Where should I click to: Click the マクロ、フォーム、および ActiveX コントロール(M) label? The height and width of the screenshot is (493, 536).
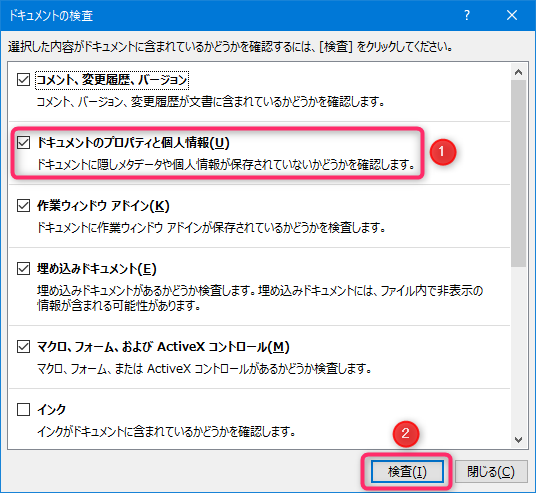pos(163,347)
